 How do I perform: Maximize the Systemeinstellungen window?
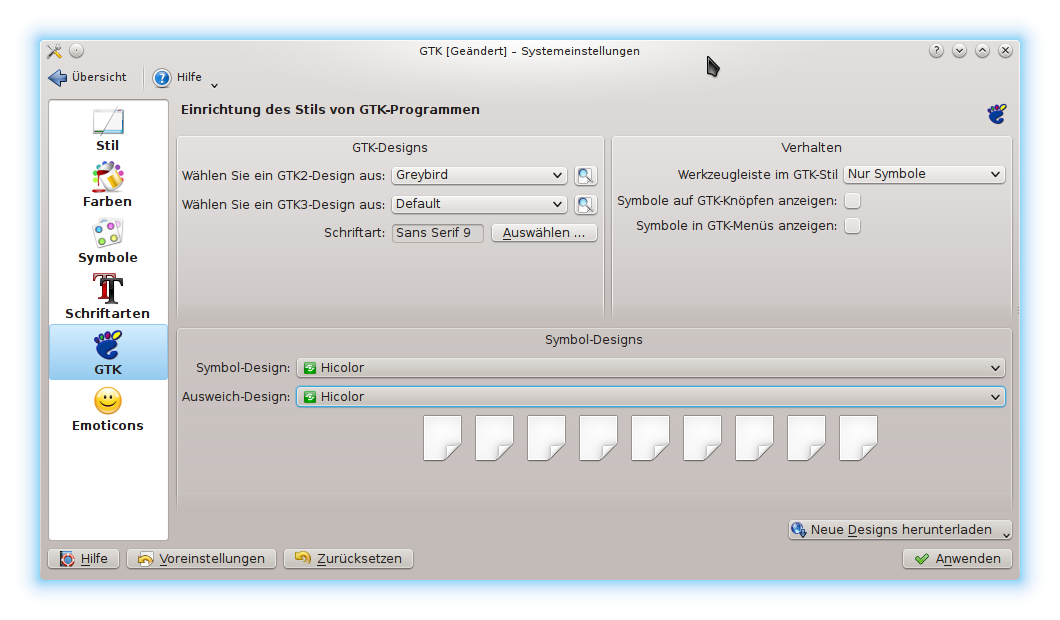(982, 51)
